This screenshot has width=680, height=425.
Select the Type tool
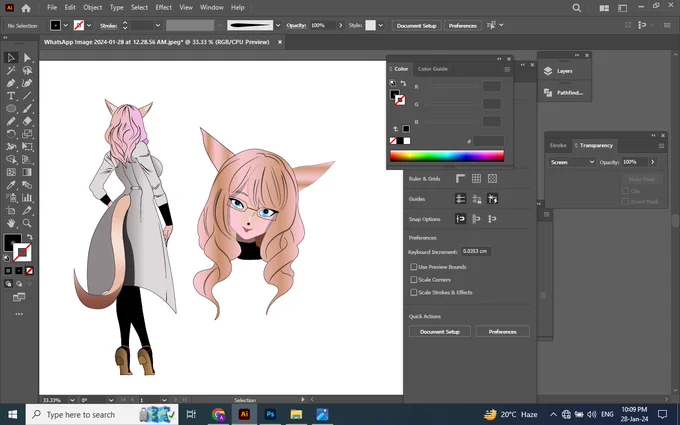(11, 96)
